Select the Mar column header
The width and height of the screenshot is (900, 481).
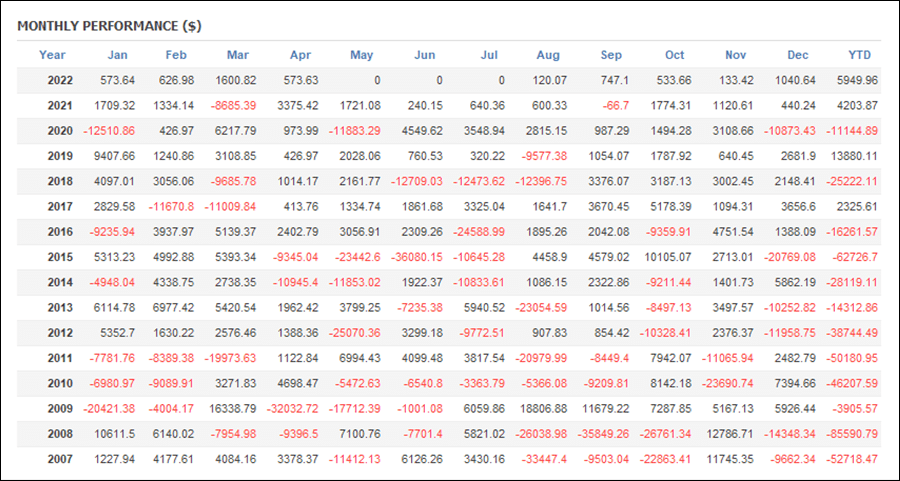click(x=238, y=55)
